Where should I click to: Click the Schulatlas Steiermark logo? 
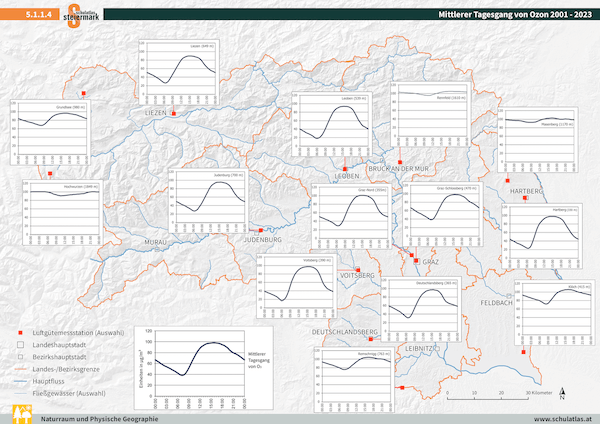[x=81, y=16]
